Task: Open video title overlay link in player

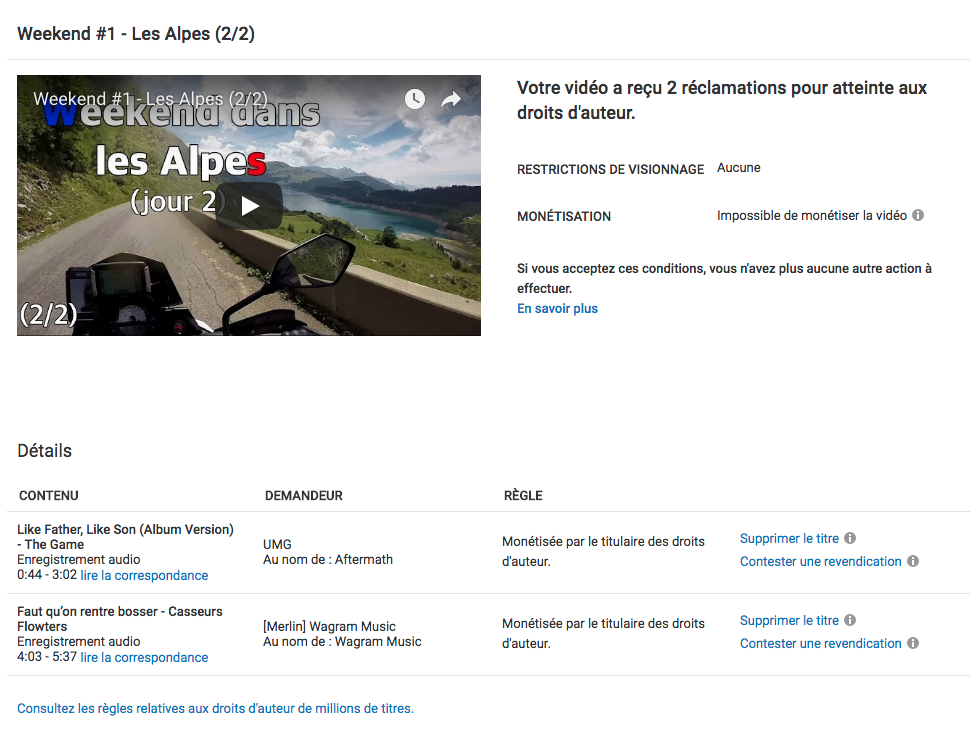Action: (x=150, y=99)
